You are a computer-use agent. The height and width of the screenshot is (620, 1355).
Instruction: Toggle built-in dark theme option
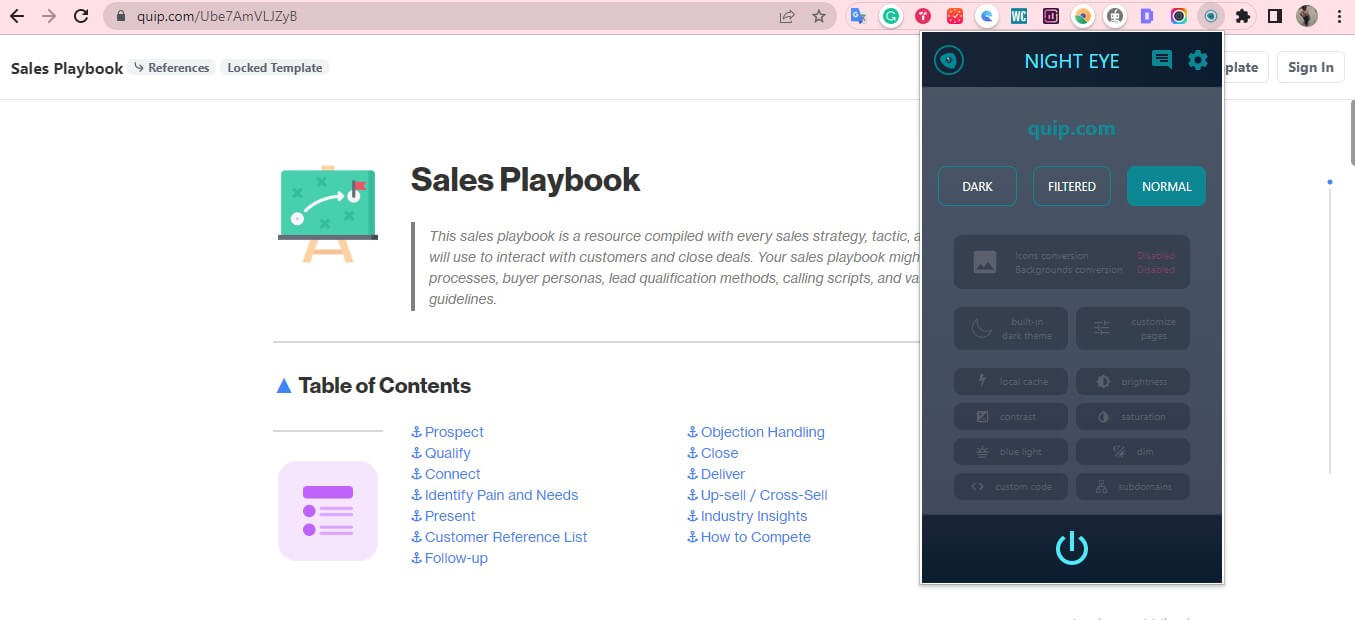tap(1011, 328)
